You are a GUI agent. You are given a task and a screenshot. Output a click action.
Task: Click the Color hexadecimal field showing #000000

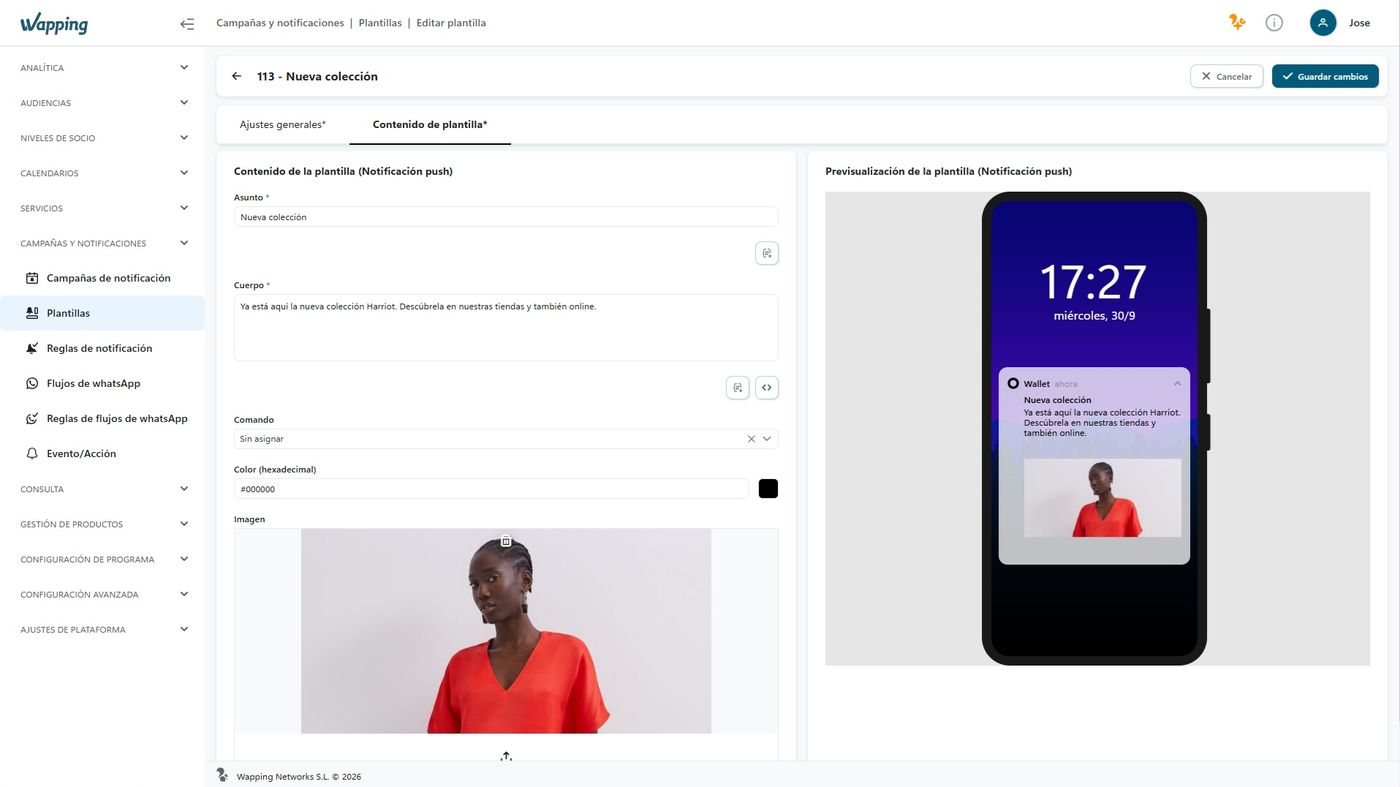491,489
